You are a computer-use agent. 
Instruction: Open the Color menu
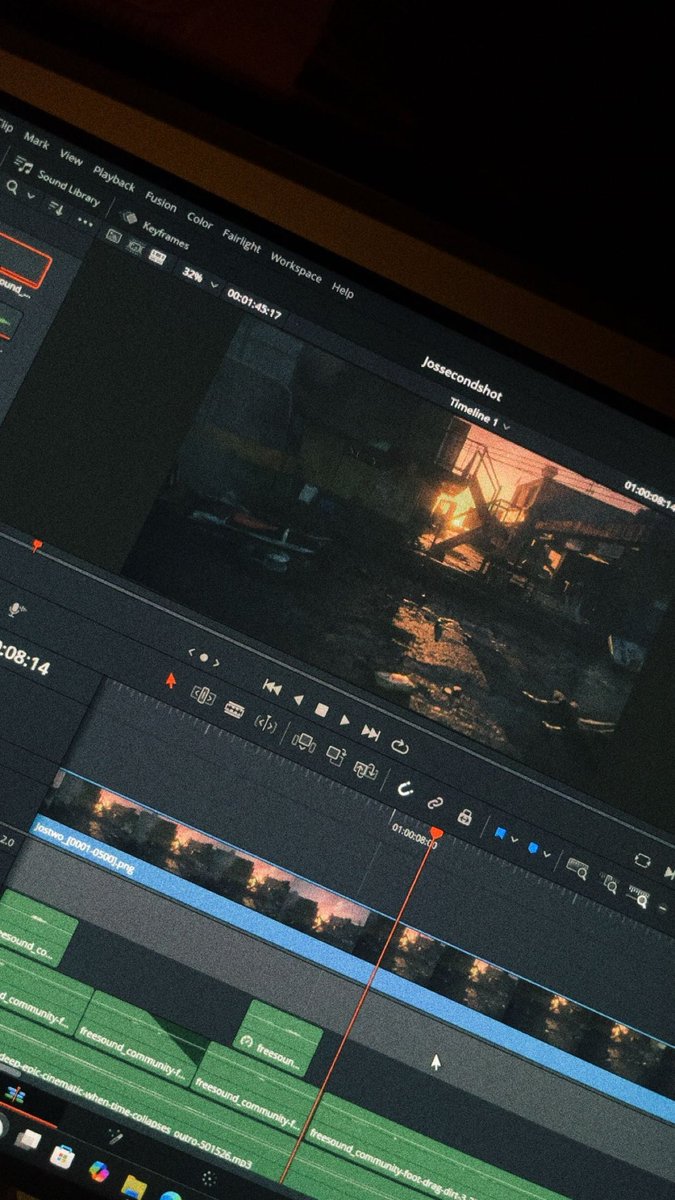pyautogui.click(x=200, y=220)
